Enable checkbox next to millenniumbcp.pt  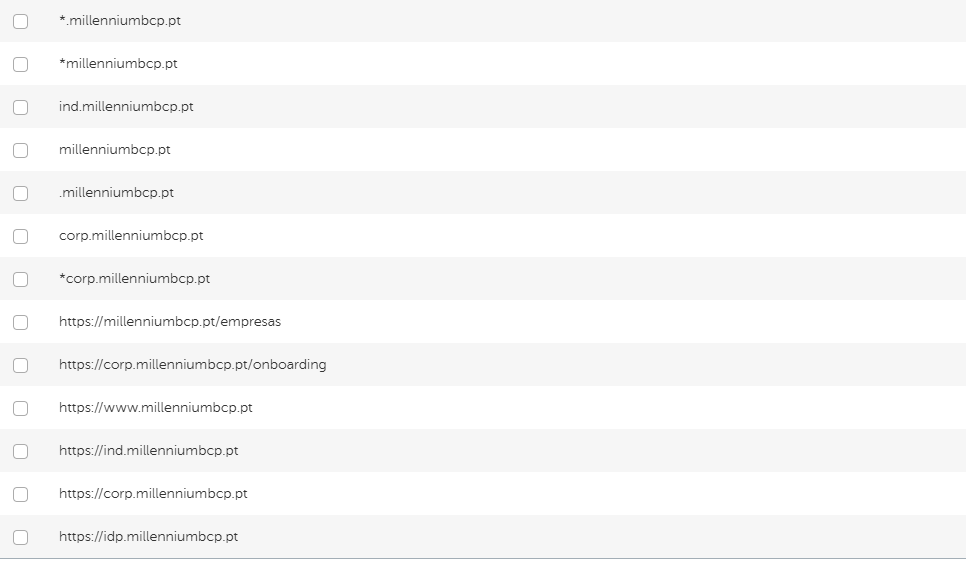(x=20, y=150)
